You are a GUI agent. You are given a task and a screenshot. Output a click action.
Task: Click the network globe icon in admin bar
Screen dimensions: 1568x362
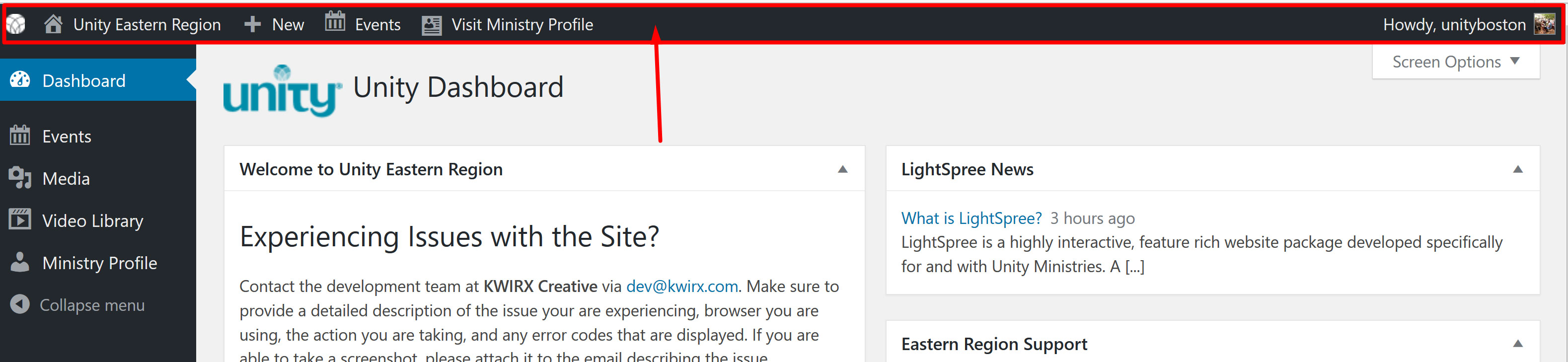point(16,24)
